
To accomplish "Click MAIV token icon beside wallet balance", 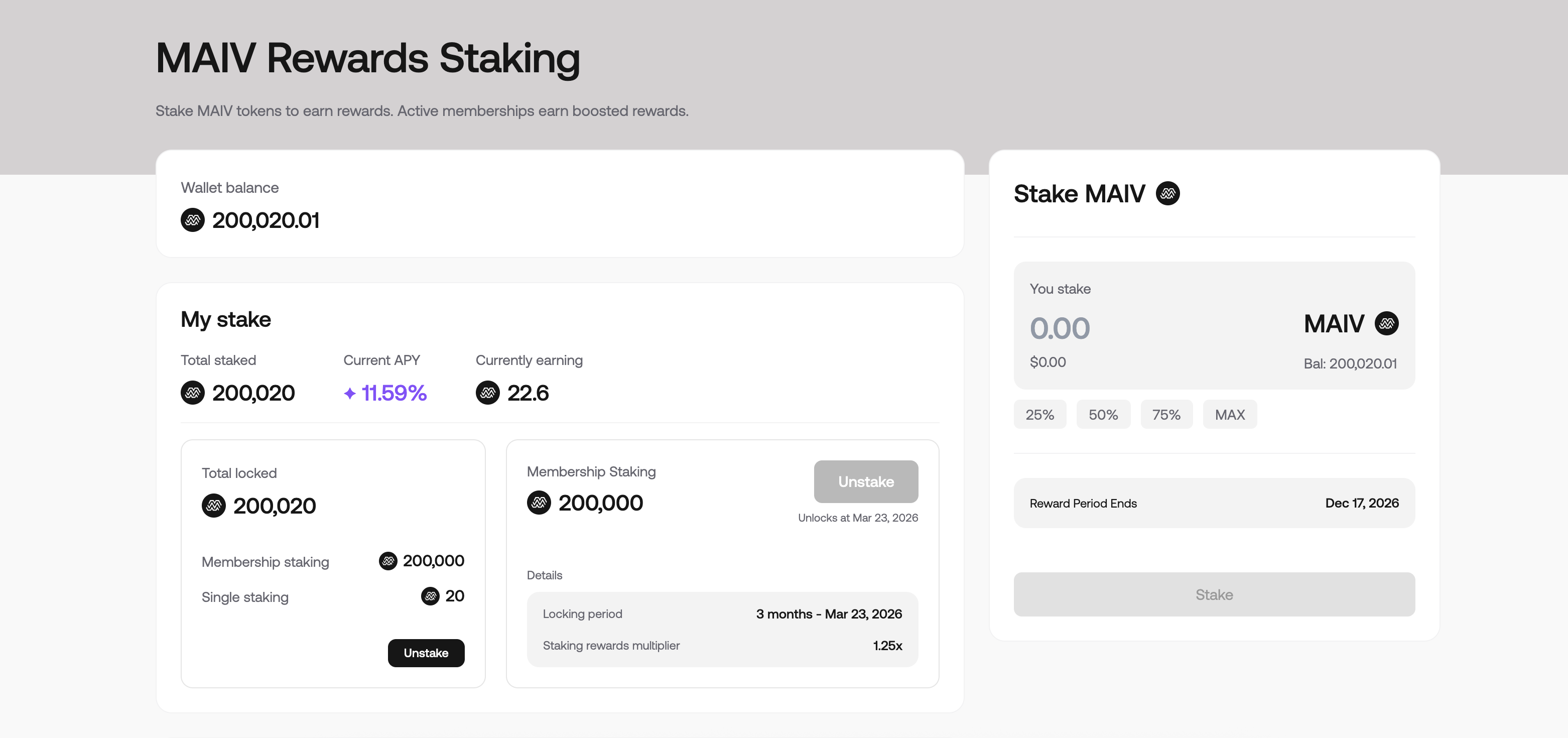I will pos(192,220).
